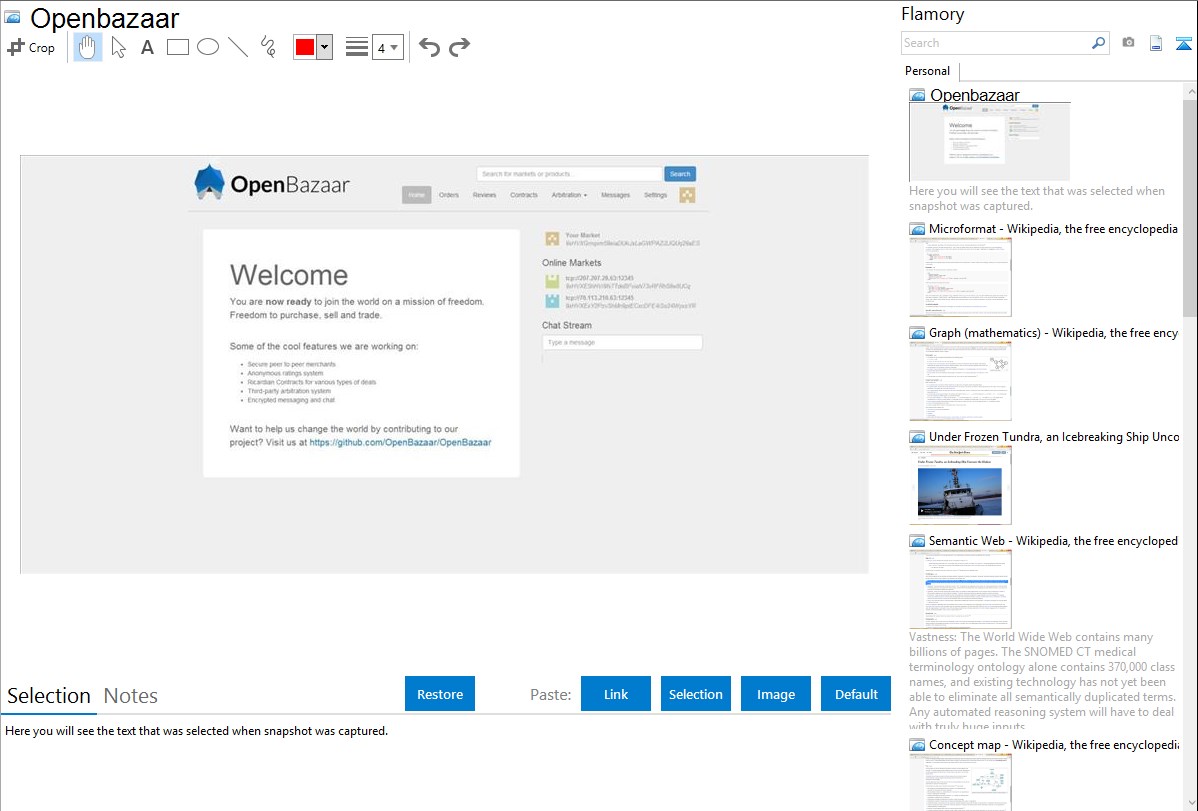
Task: Click the Concept map - Wikipedia title
Action: [1053, 744]
